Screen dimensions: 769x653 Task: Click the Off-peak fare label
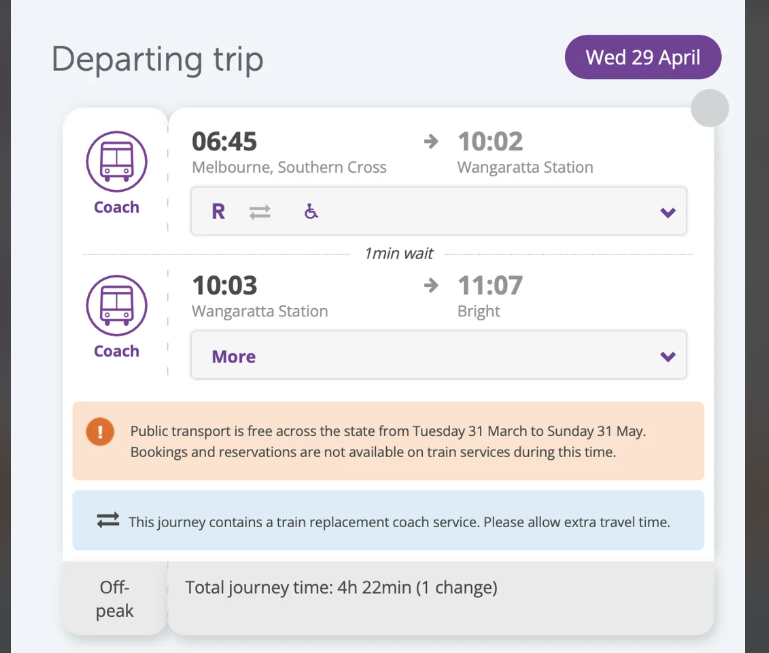pos(115,598)
